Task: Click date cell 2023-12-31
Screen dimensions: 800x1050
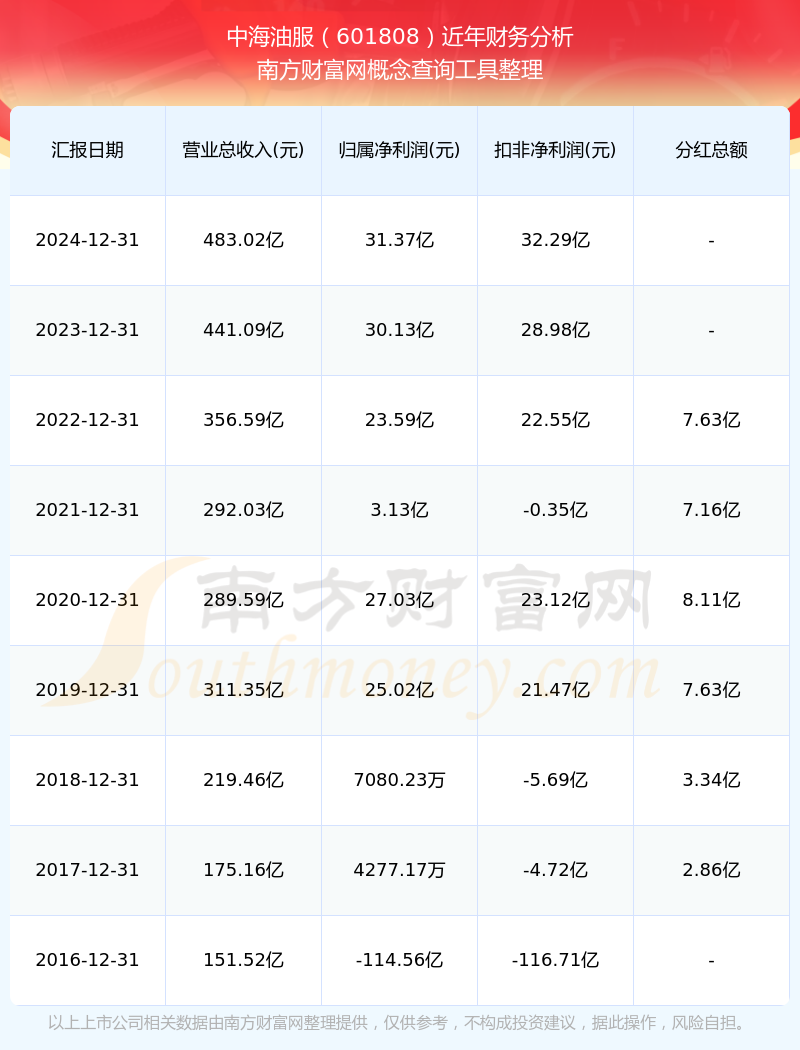Action: pos(88,330)
